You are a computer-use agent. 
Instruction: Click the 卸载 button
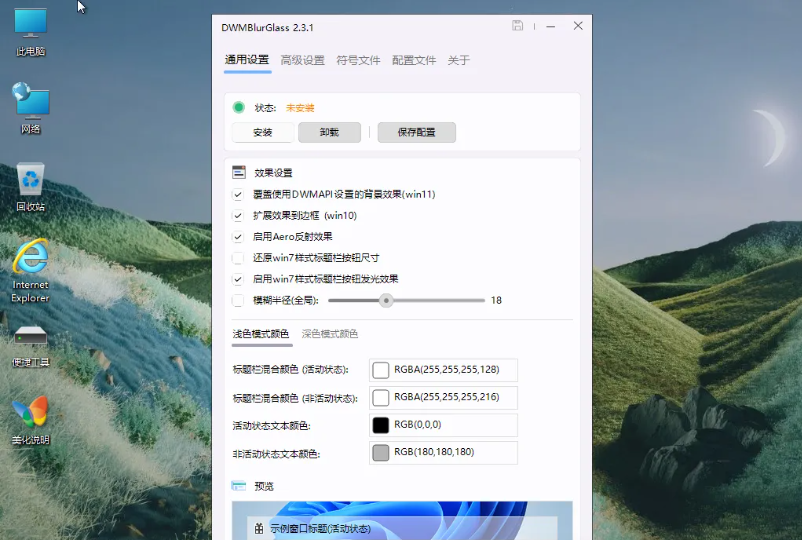[329, 132]
